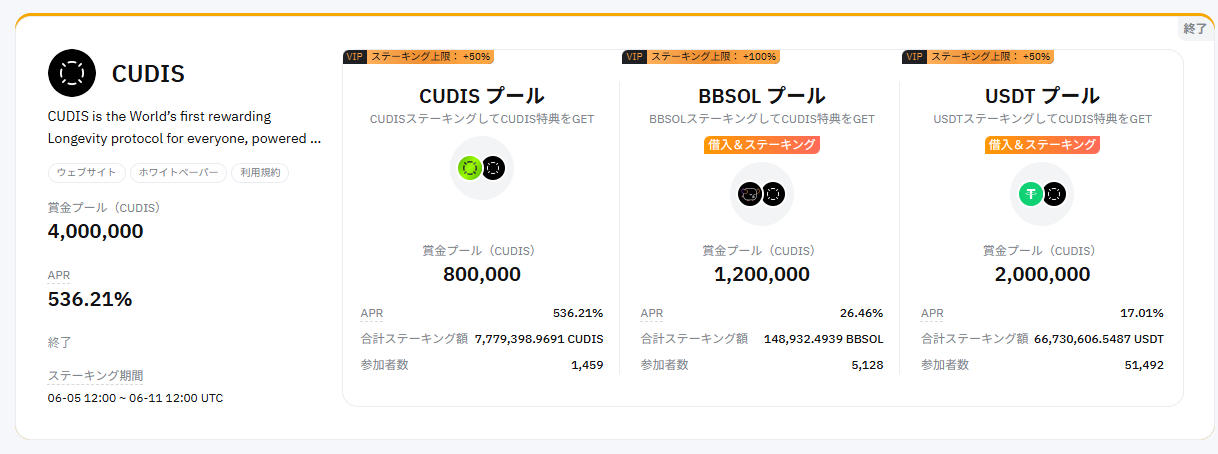
Task: Click the BBSOL pool token pair icon
Action: (761, 194)
